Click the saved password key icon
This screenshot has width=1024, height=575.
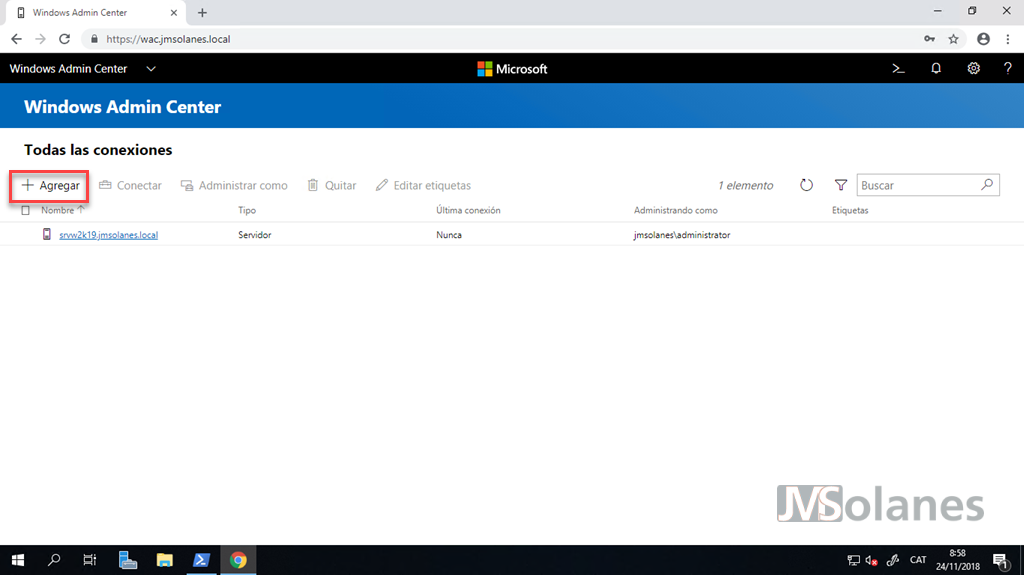929,39
